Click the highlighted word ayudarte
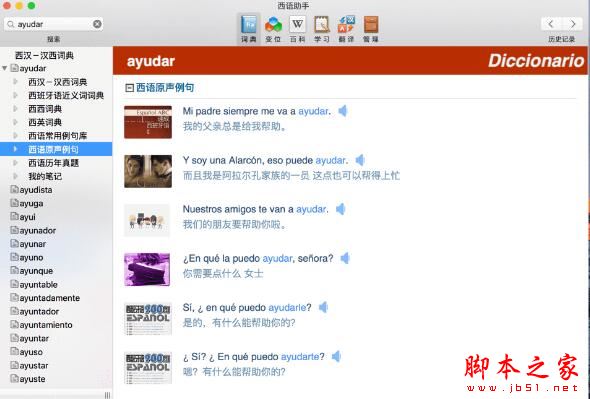 coord(300,356)
